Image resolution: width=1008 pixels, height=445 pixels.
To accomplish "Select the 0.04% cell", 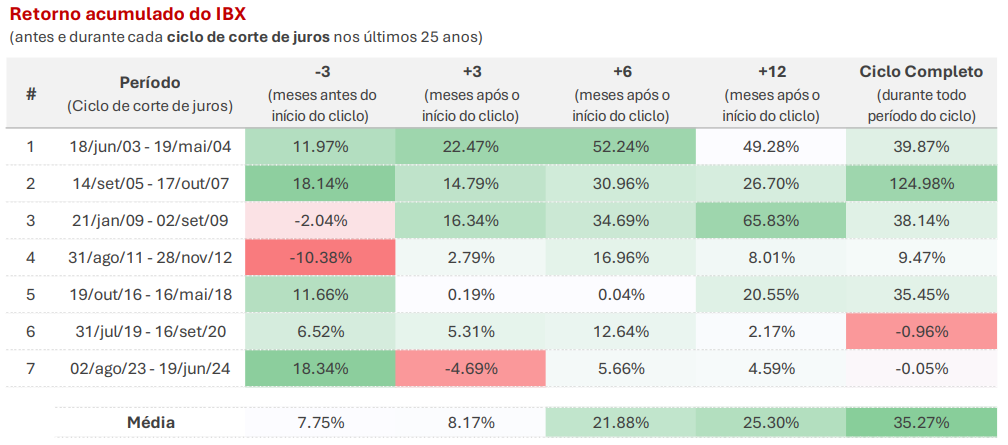I will point(621,295).
